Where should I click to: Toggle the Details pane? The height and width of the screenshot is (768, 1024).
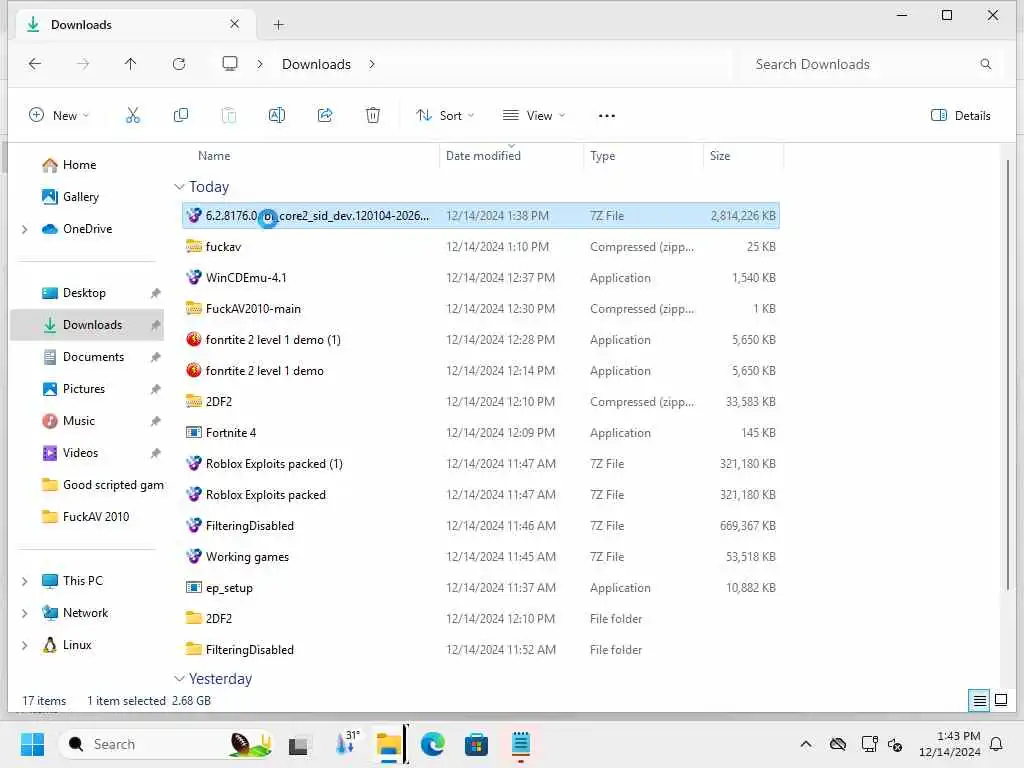[961, 116]
